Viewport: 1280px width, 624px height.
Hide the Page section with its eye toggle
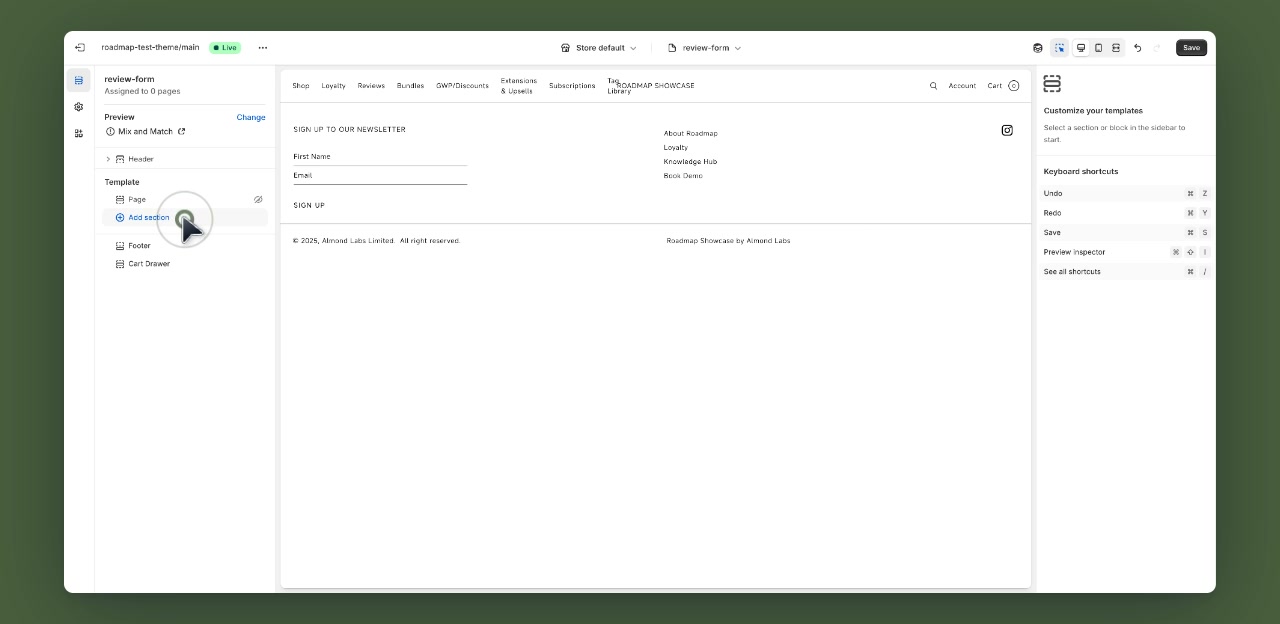point(258,199)
